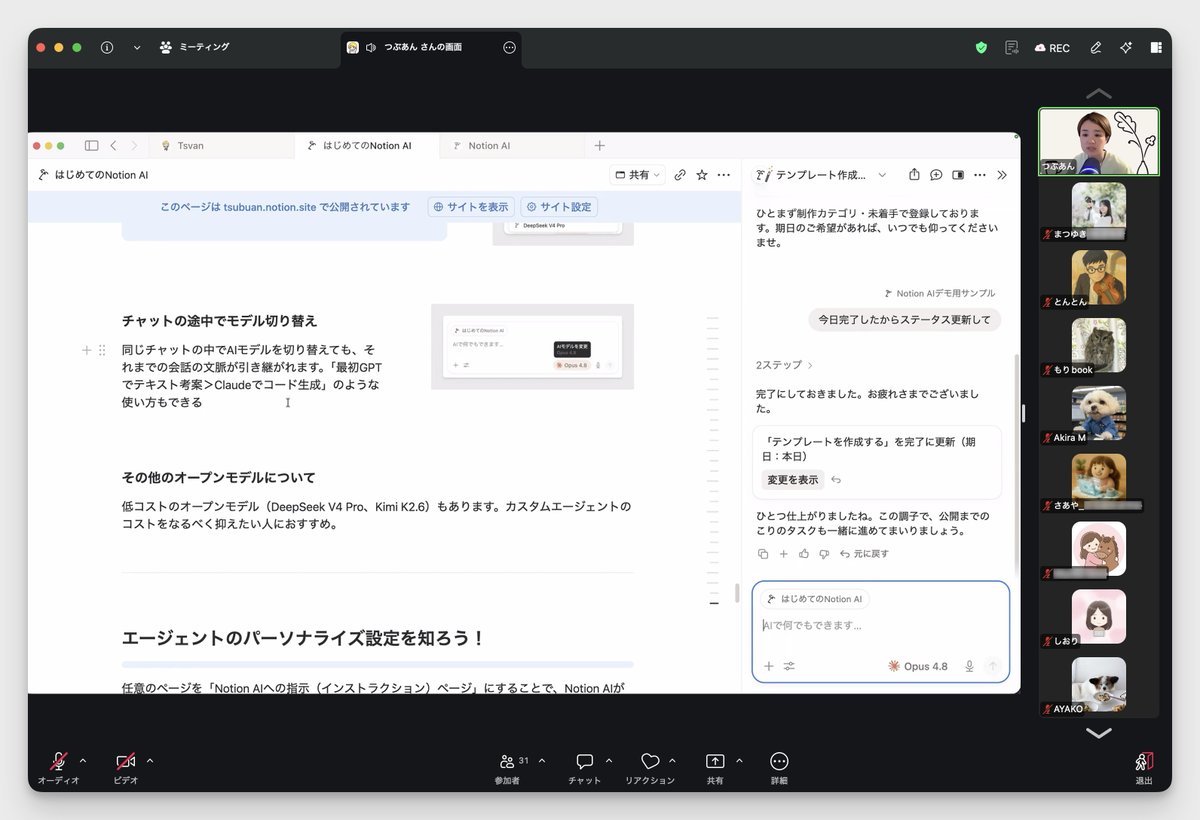Open the meeting info icon in Zoom title bar

click(x=107, y=47)
